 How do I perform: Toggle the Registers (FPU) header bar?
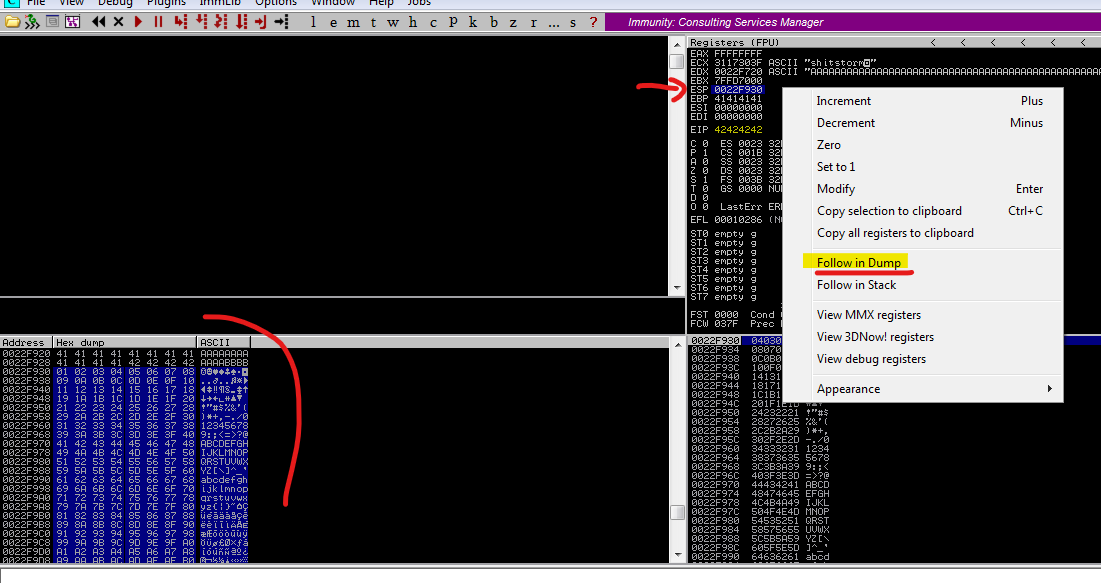(893, 43)
